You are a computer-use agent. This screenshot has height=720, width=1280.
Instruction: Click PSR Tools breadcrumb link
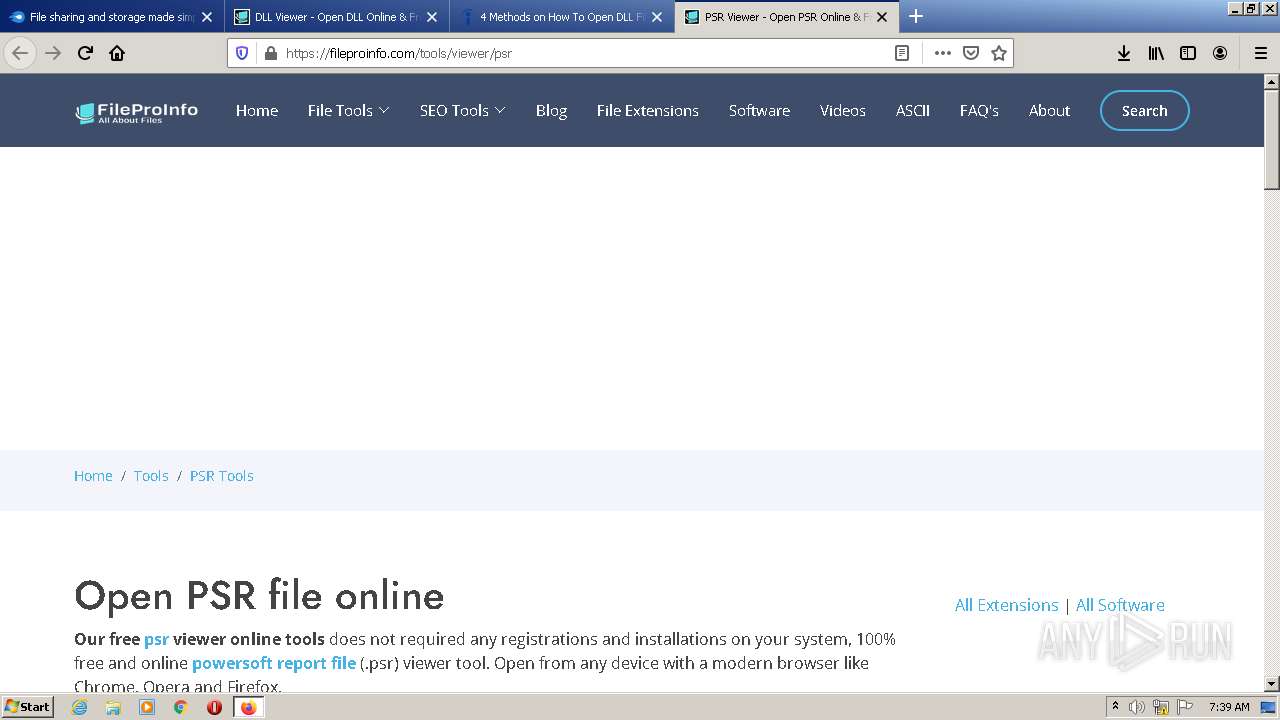pos(221,476)
